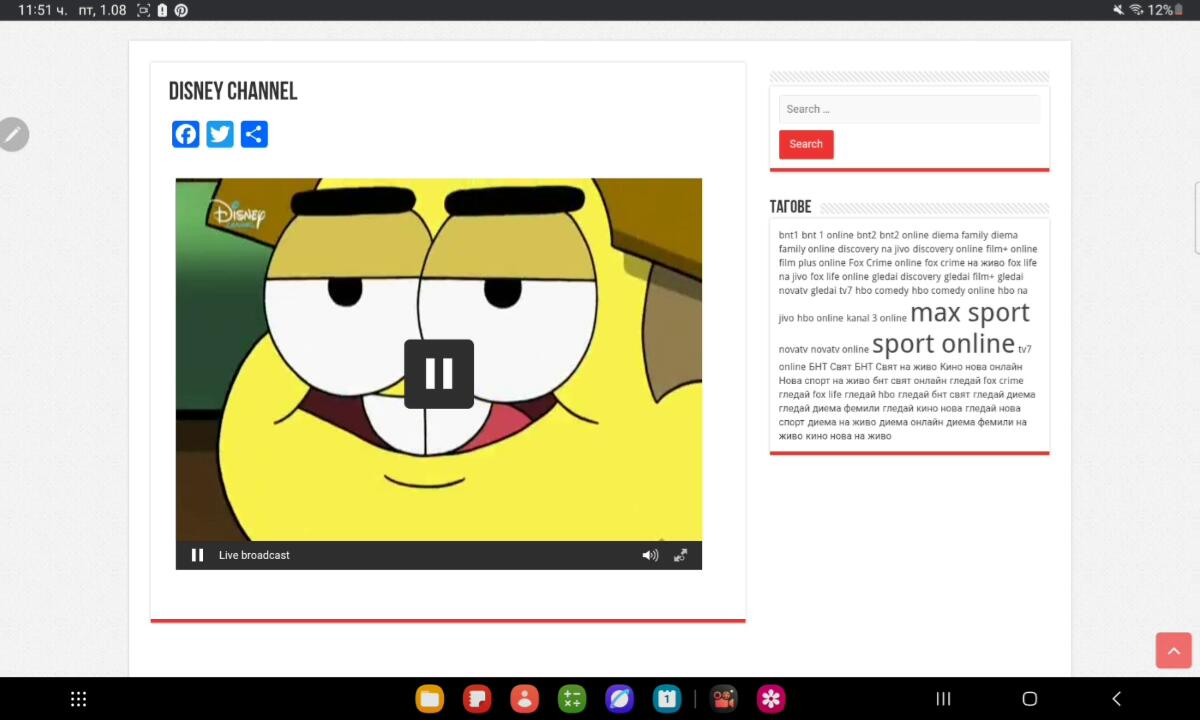The width and height of the screenshot is (1200, 720).
Task: Open the apps grid drawer
Action: (x=79, y=699)
